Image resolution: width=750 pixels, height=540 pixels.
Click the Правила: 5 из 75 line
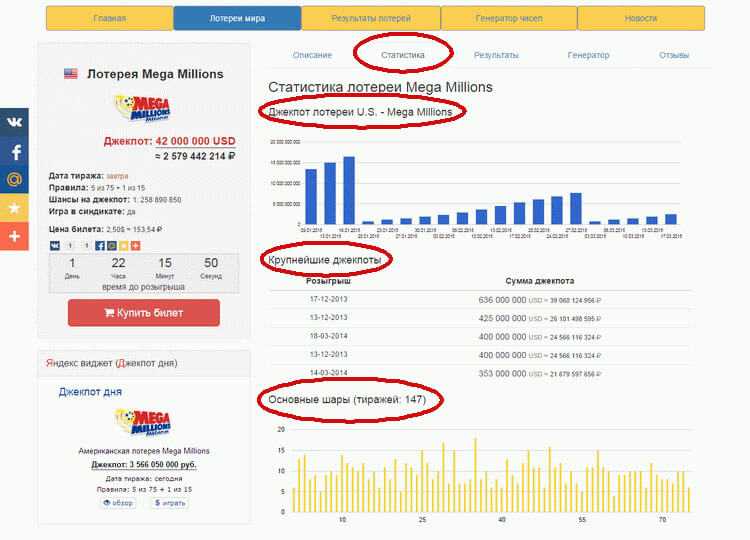pos(97,187)
